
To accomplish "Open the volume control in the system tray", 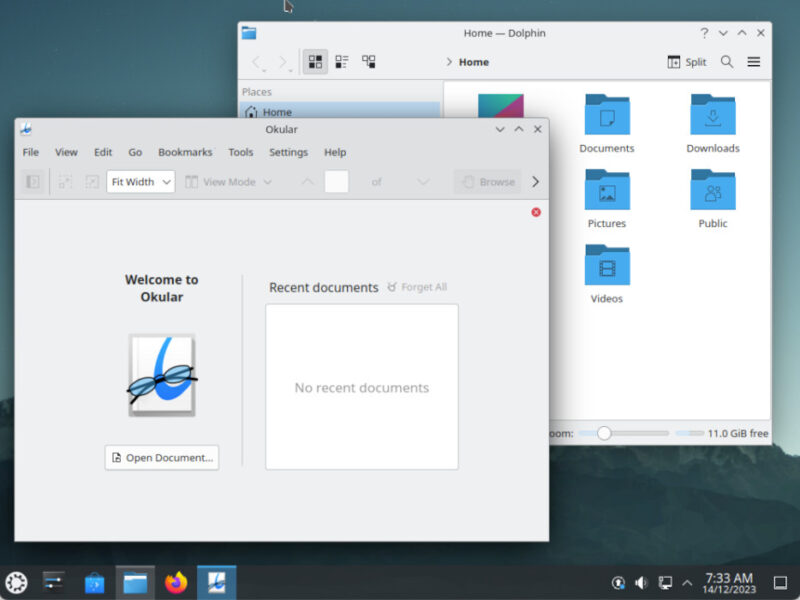I will [x=641, y=580].
